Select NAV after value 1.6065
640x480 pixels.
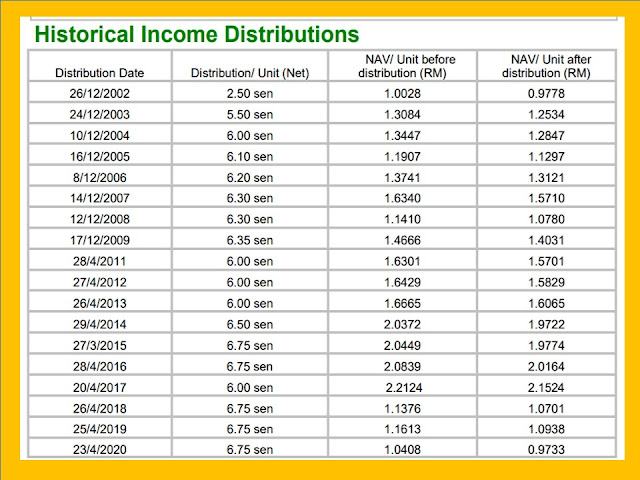(547, 304)
